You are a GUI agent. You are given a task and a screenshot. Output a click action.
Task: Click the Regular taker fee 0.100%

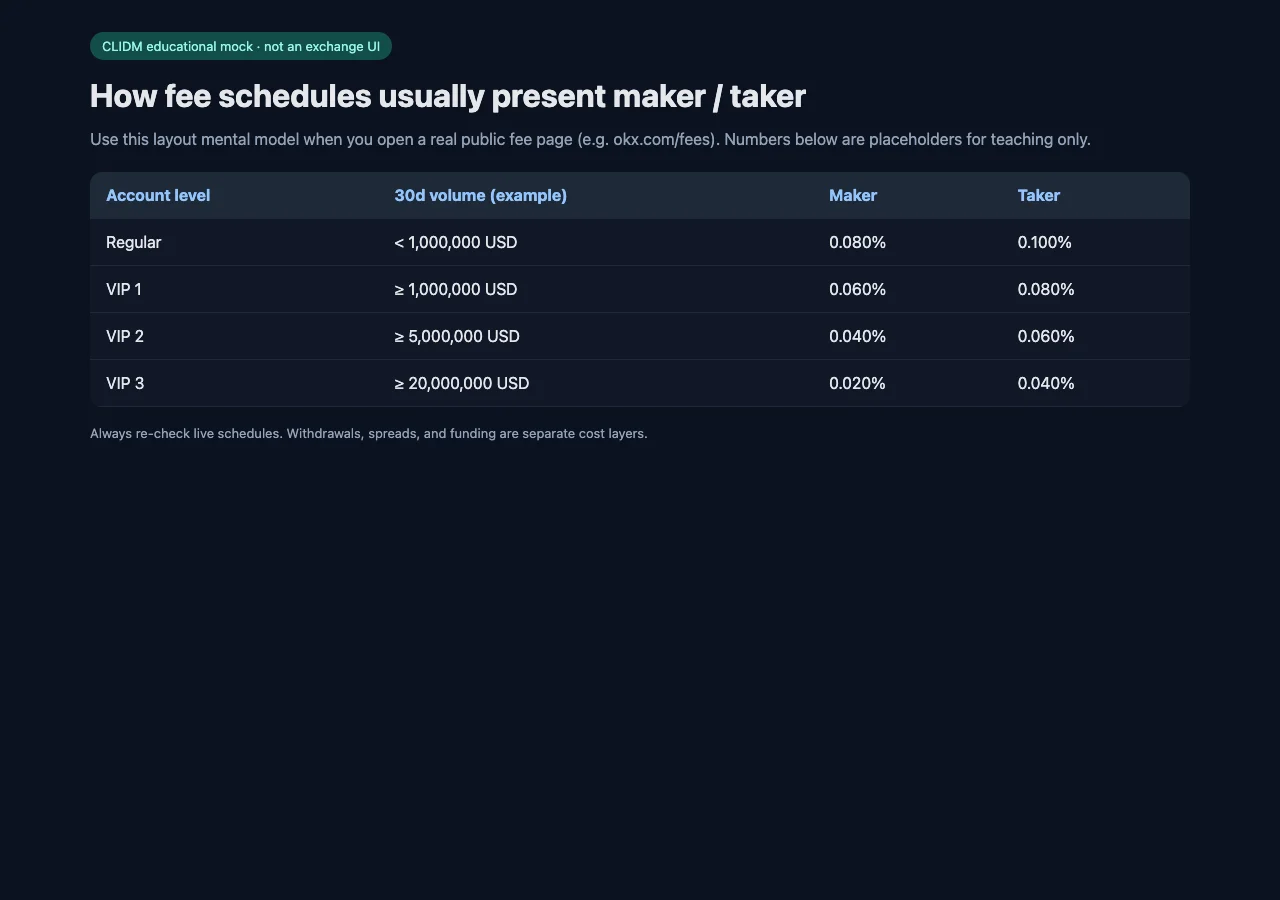coord(1044,242)
